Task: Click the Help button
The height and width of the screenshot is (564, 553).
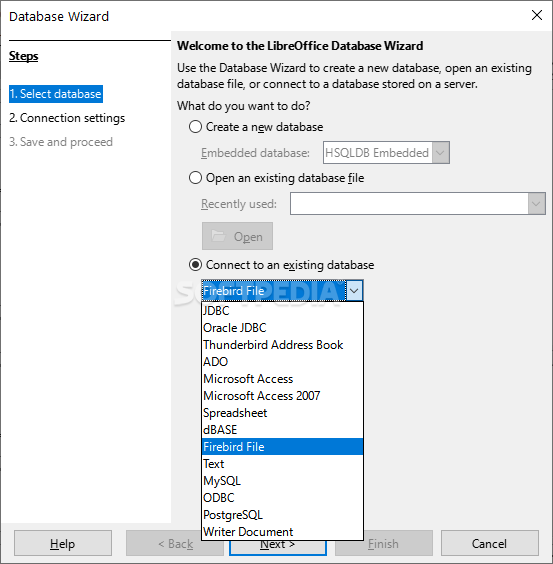Action: coord(63,543)
